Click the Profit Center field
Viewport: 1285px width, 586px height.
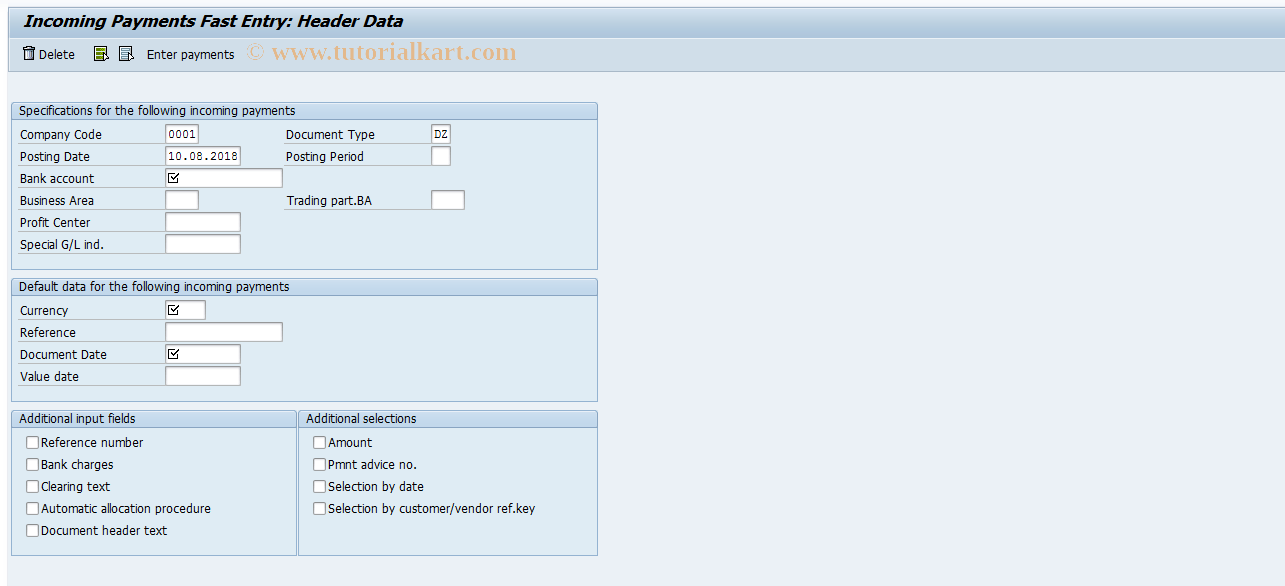click(x=202, y=221)
